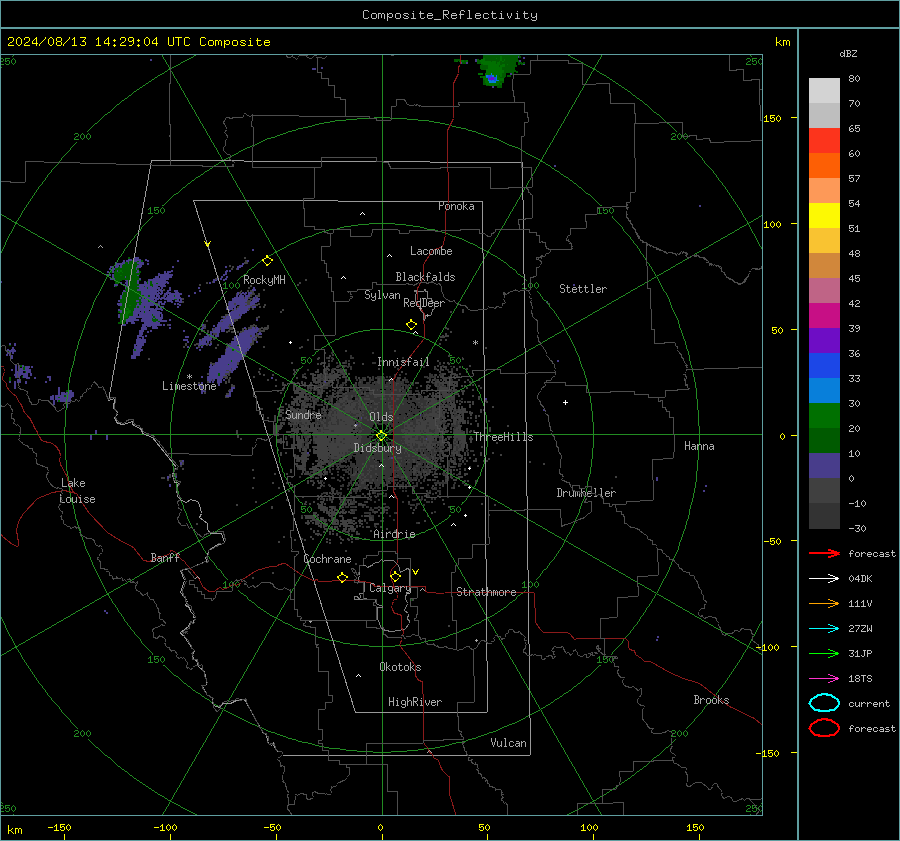
Task: Click the Blackfalds label
Action: tap(425, 277)
